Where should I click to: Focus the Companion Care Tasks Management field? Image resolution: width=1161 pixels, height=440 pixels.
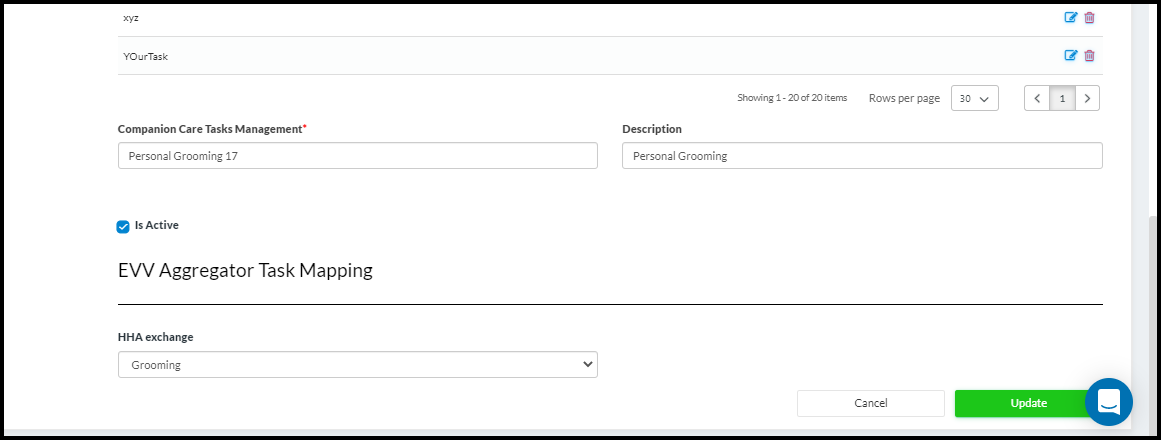coord(357,156)
